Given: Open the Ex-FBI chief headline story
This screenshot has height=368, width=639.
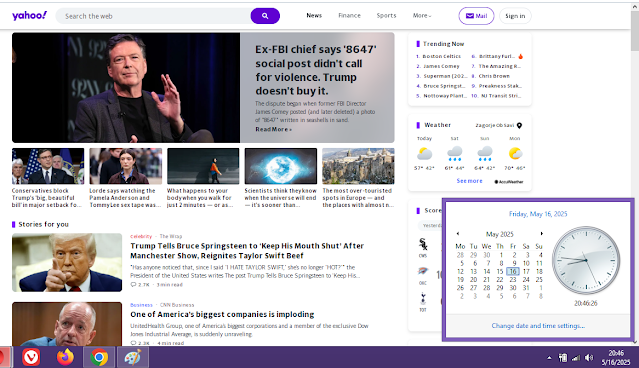Looking at the screenshot, I should 316,70.
